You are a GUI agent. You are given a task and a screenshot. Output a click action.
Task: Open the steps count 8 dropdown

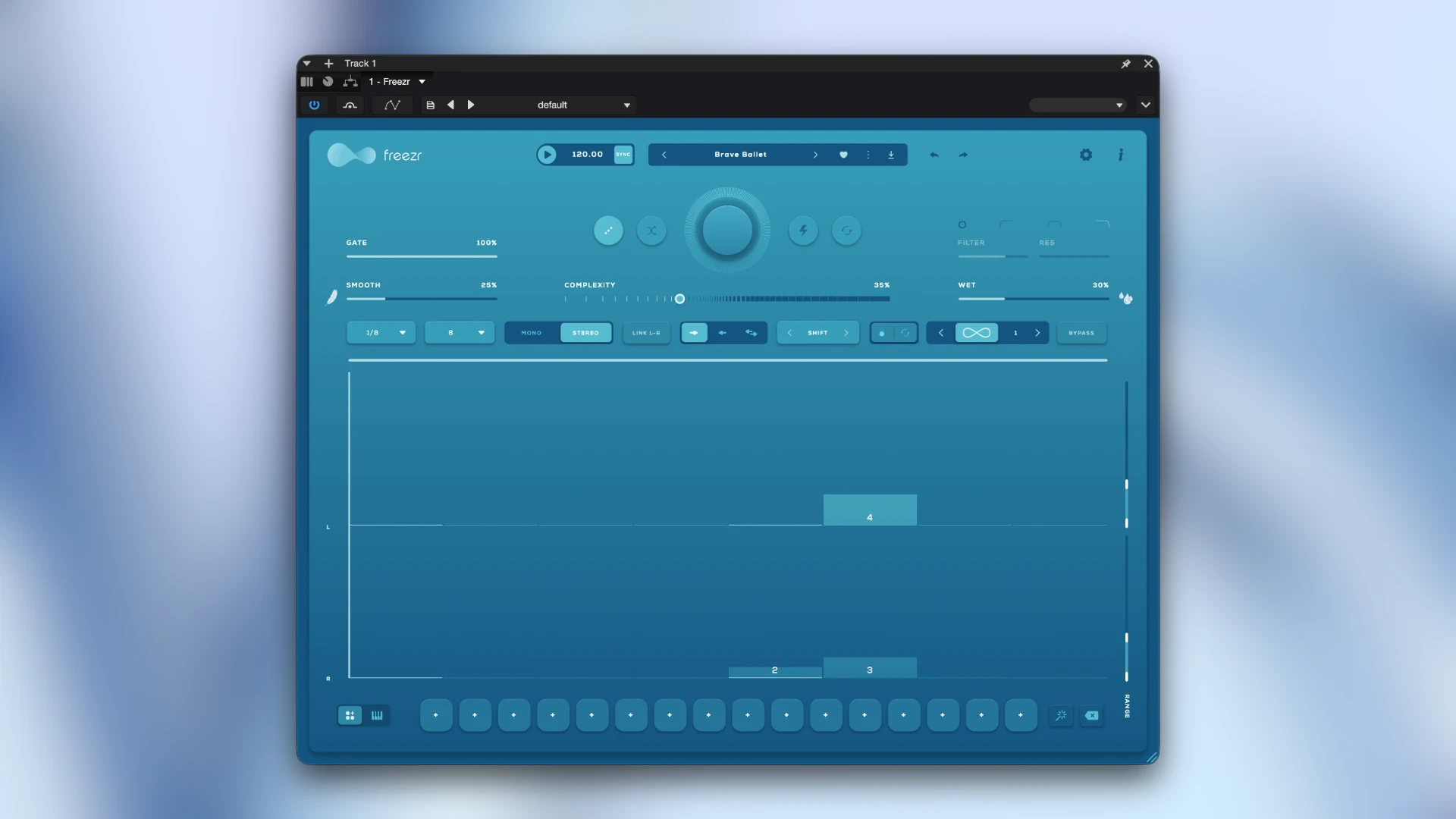tap(460, 333)
